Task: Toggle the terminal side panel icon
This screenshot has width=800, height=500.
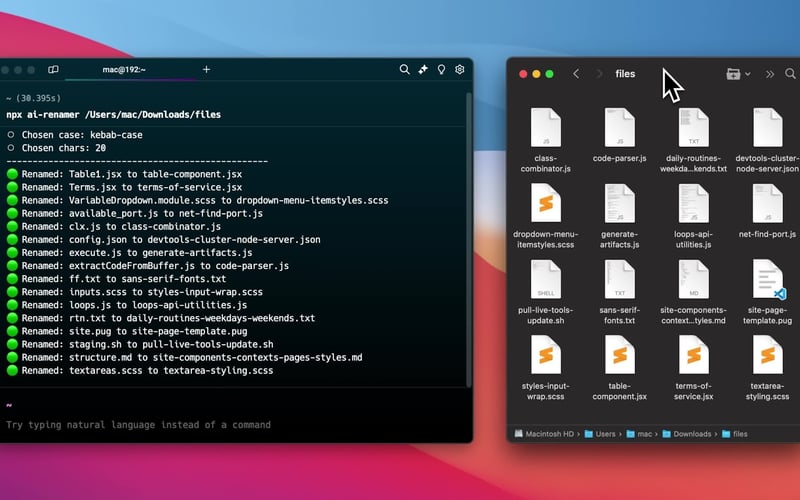Action: click(53, 69)
